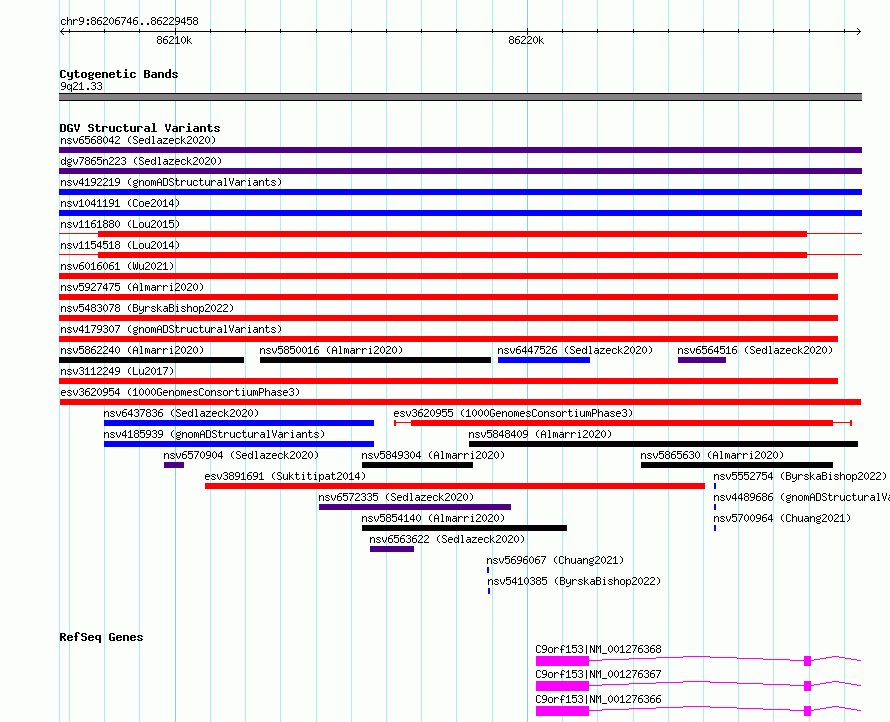This screenshot has height=722, width=890.
Task: Select nsv5552754 (ByrskaBishop2022) label
Action: [x=800, y=476]
